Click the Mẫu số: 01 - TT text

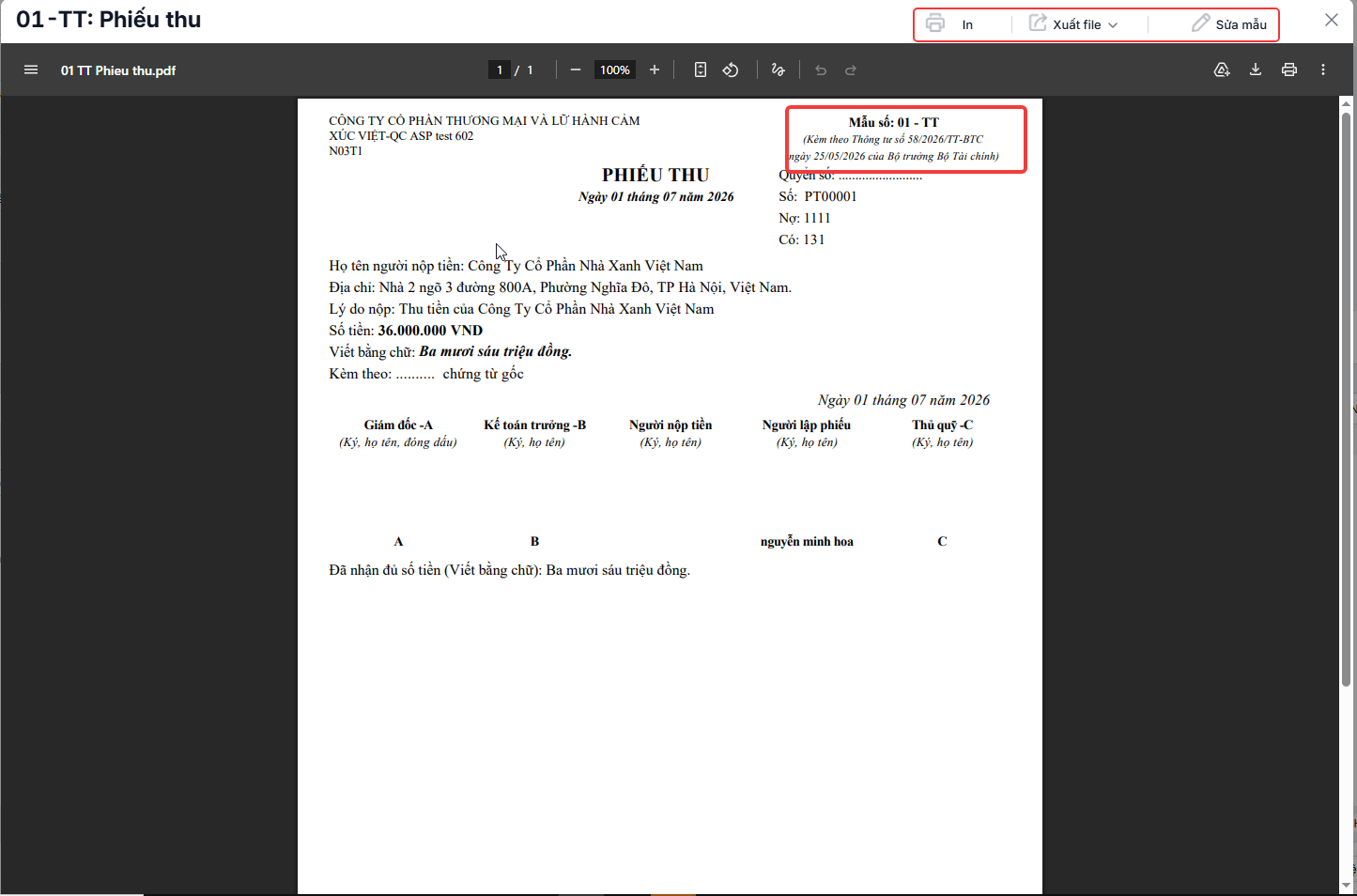click(x=894, y=122)
